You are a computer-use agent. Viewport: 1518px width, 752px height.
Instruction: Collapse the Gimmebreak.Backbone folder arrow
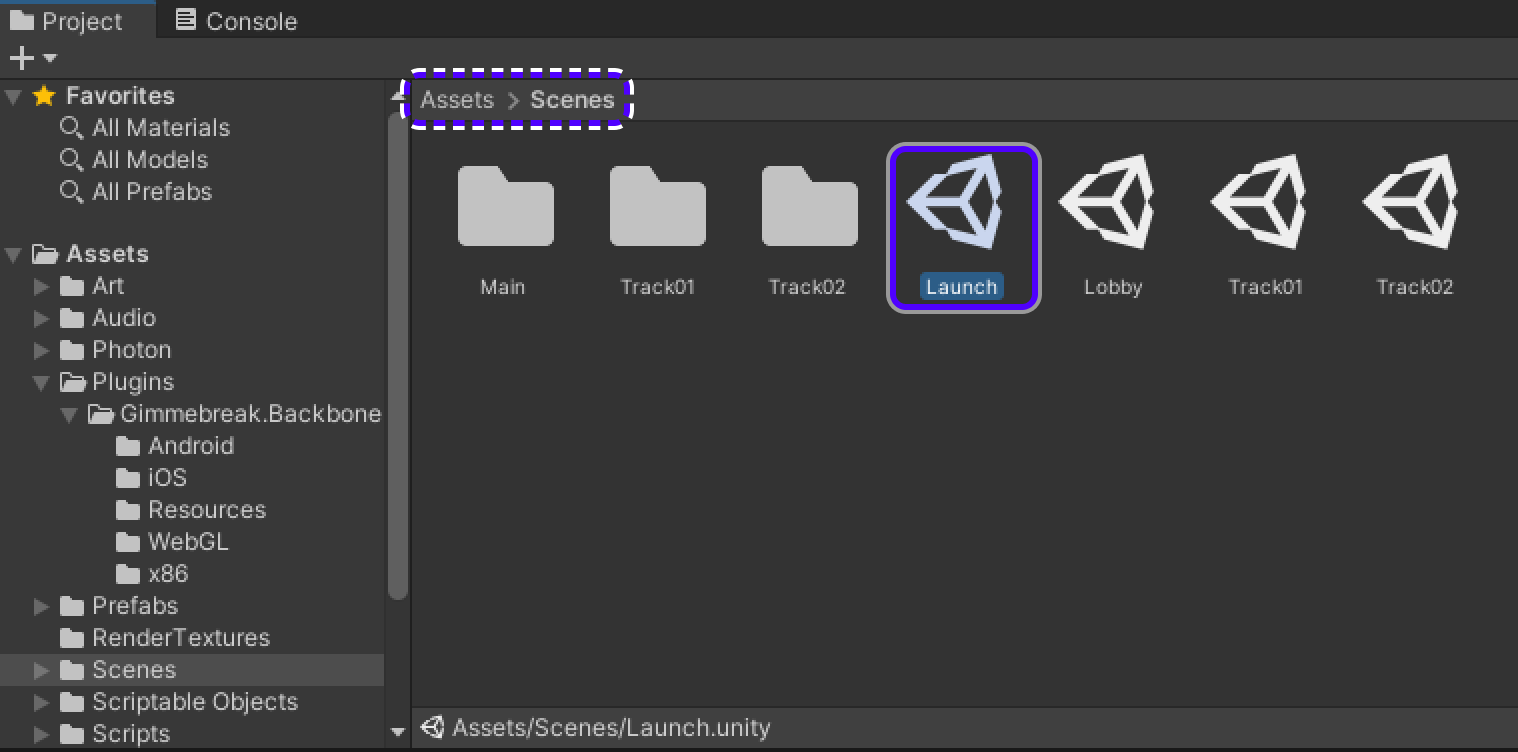[69, 415]
